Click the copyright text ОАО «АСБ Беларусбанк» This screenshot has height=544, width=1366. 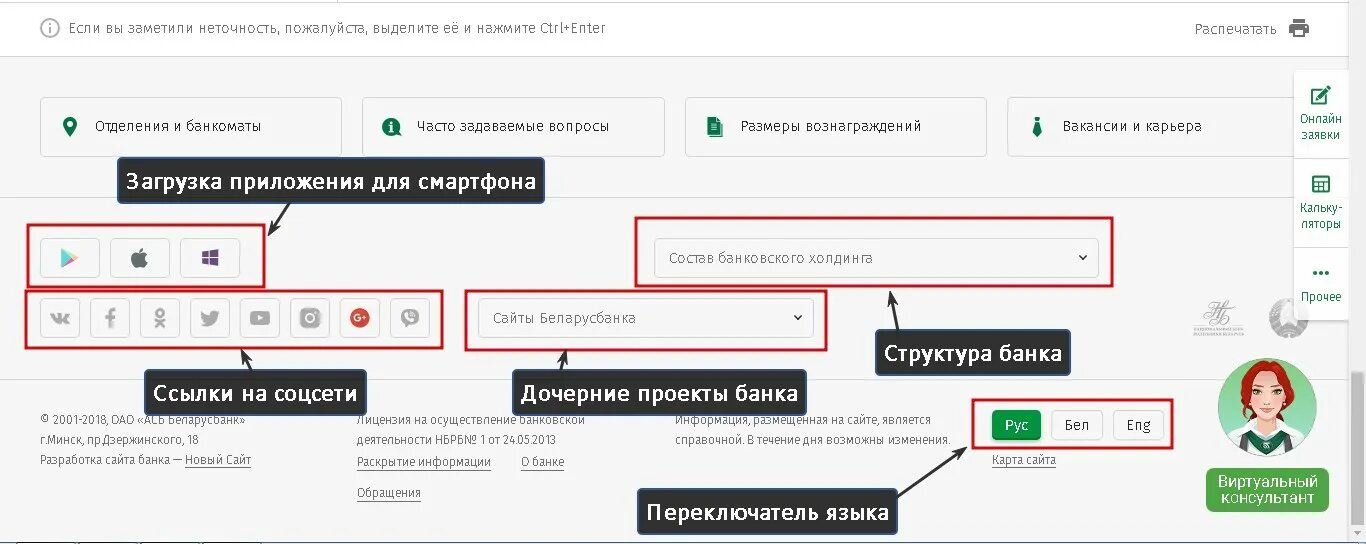click(178, 420)
